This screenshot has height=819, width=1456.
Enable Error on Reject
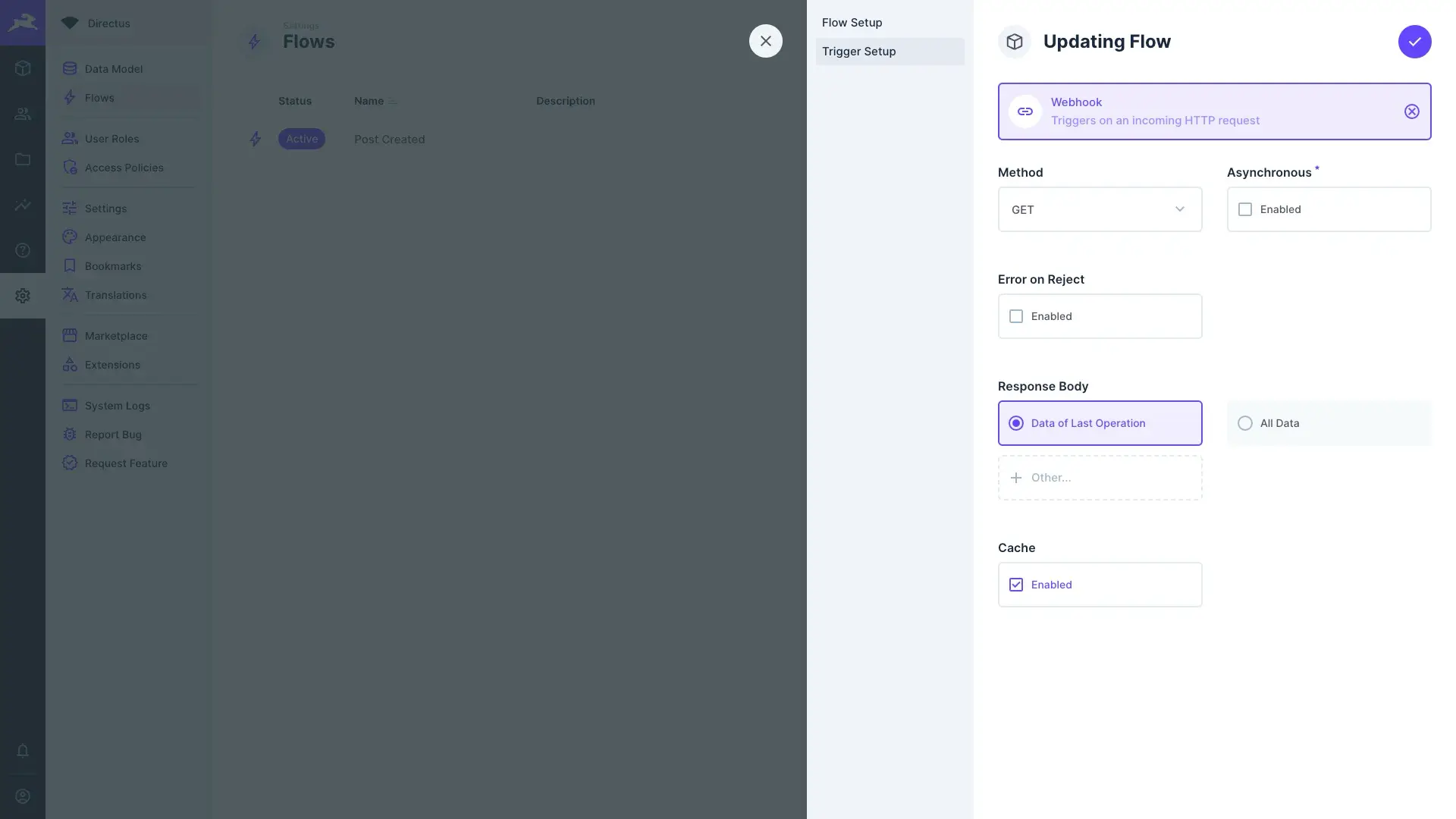click(1016, 316)
